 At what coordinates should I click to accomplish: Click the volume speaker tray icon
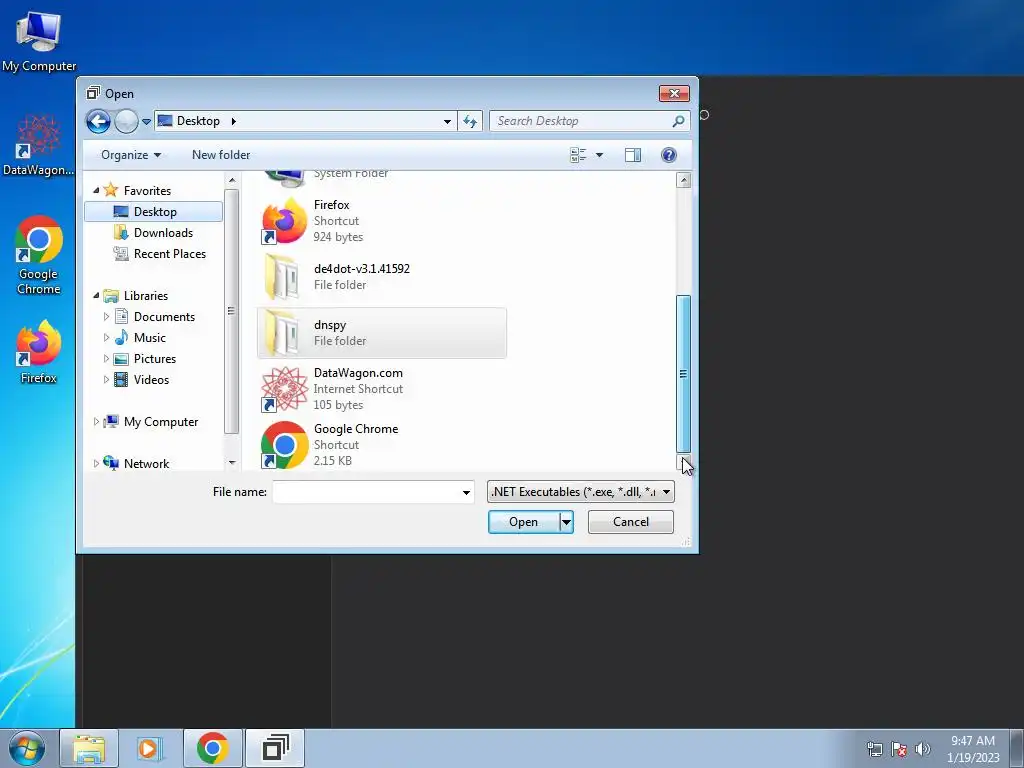[x=922, y=748]
